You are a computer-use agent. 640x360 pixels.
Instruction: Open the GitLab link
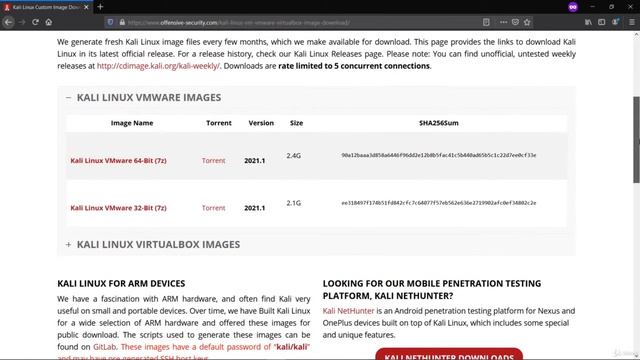tap(104, 347)
